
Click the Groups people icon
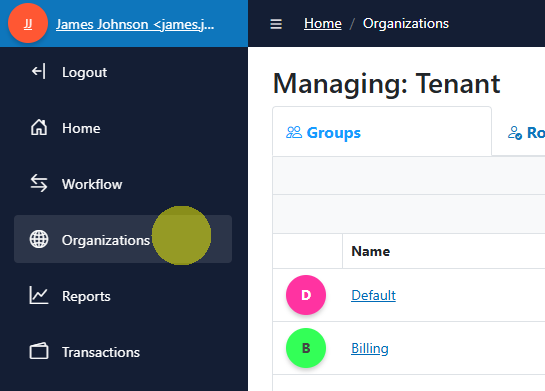[294, 132]
